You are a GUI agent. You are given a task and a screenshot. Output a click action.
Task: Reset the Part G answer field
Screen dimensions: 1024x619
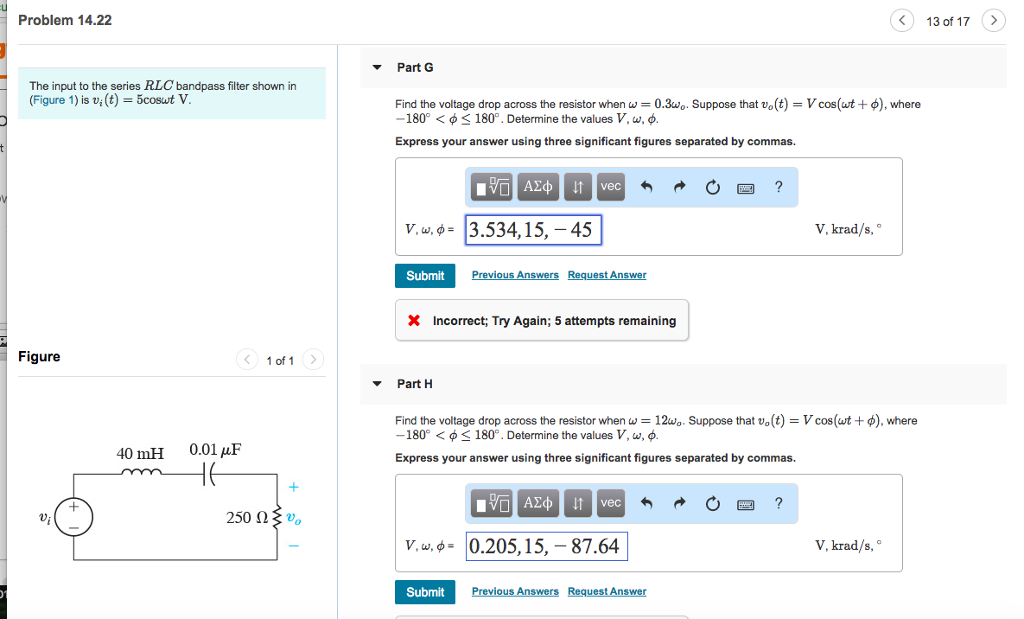pos(712,186)
